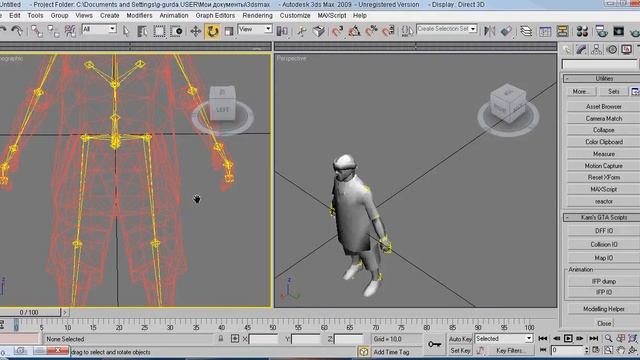Open Key Filters... dialog
The width and height of the screenshot is (640, 360).
click(510, 351)
